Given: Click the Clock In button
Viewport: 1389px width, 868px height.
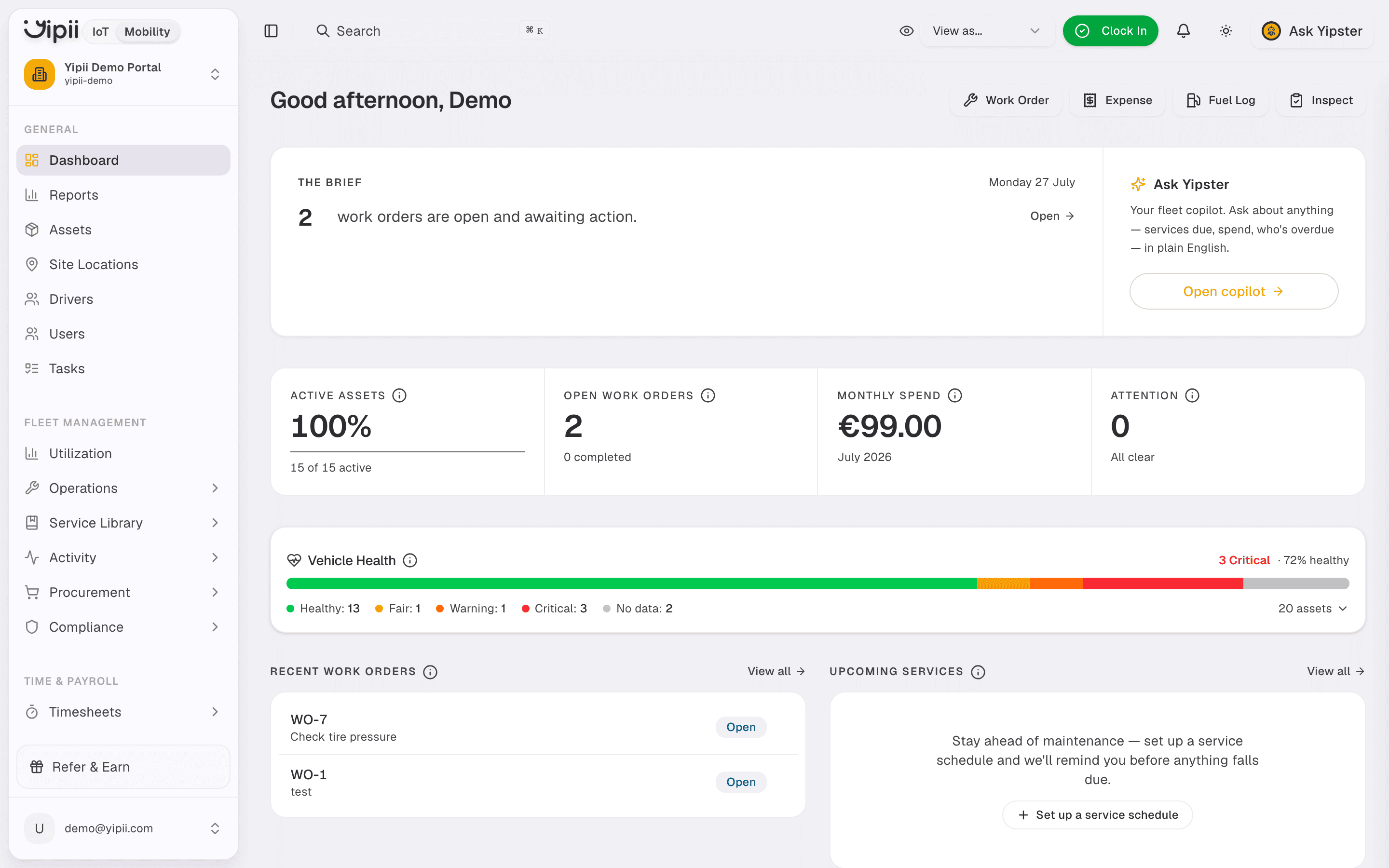Looking at the screenshot, I should coord(1110,31).
